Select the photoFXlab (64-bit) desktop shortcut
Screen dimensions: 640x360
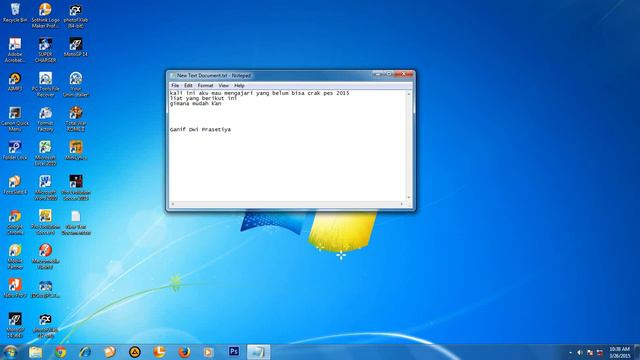(x=76, y=16)
